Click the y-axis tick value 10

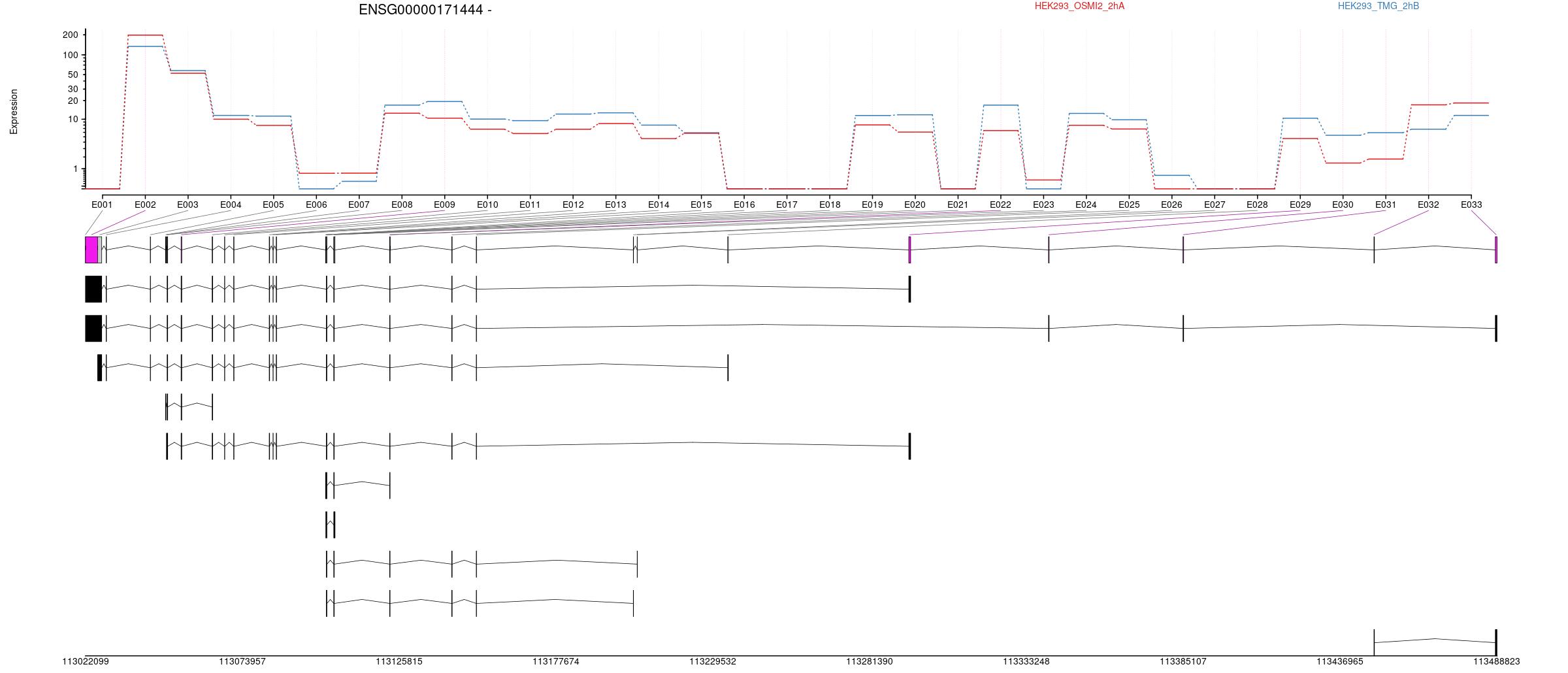(73, 120)
